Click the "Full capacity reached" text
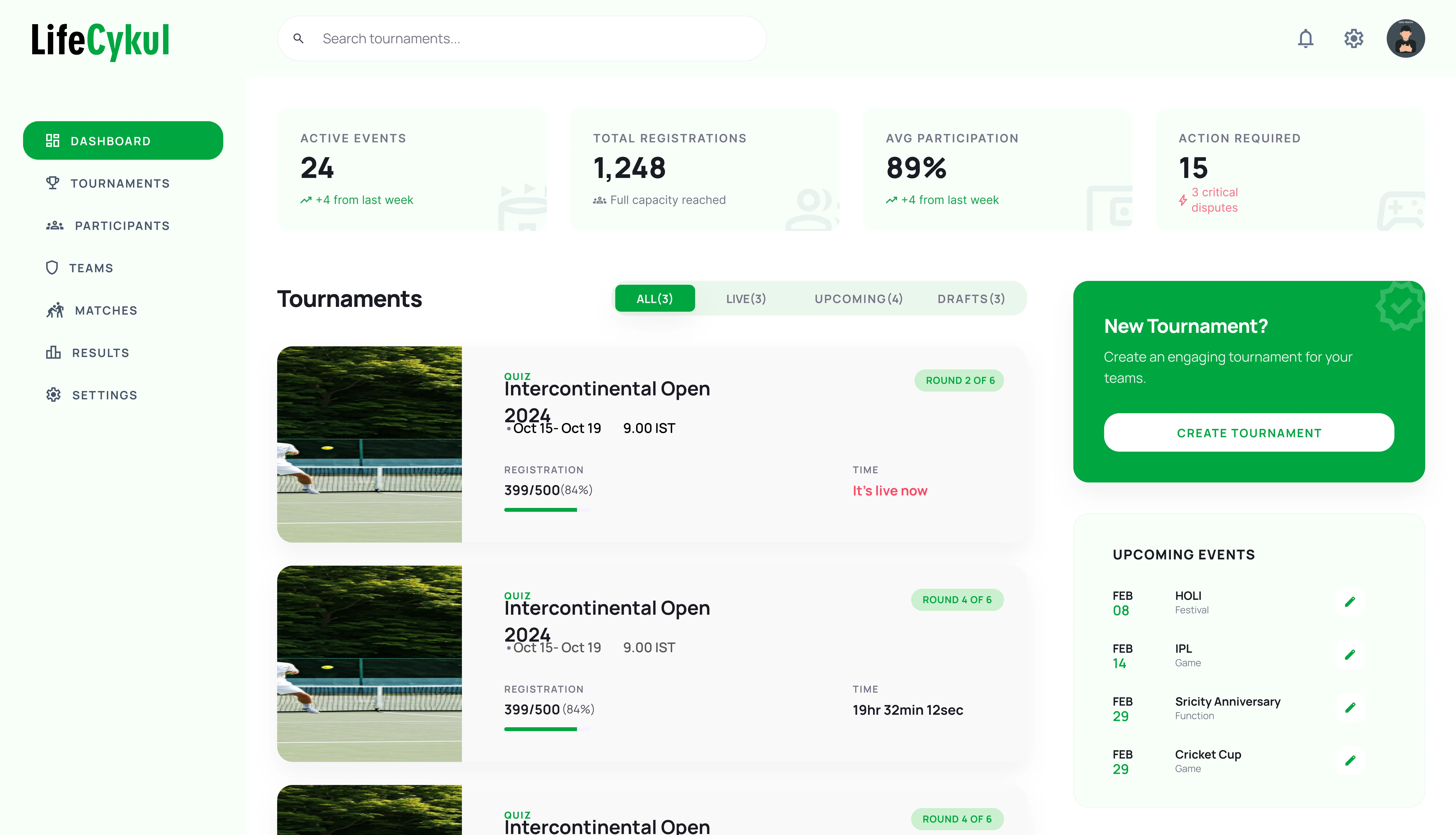The image size is (1456, 835). click(668, 200)
